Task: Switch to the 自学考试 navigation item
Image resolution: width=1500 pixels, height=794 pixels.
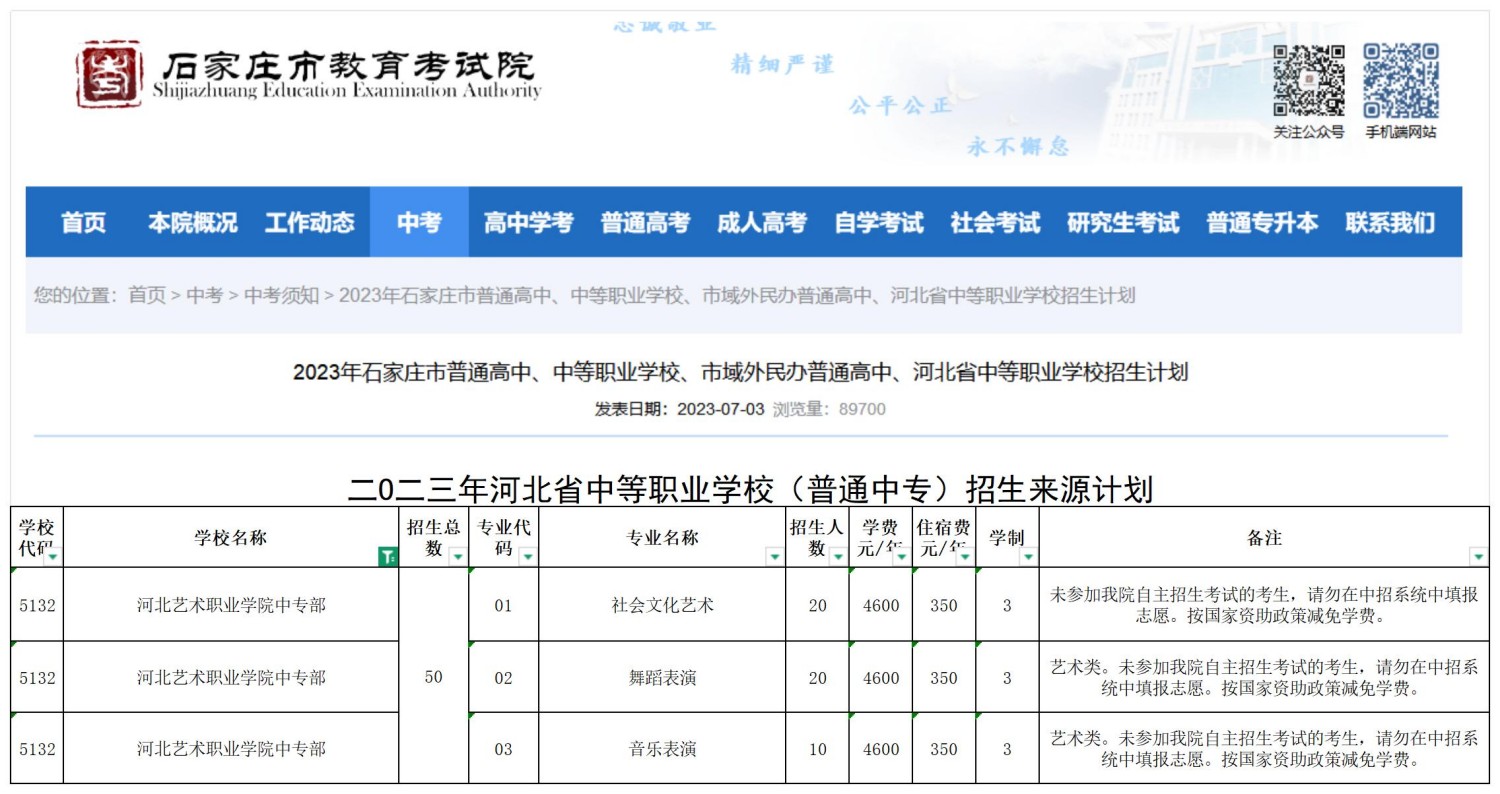Action: [879, 223]
